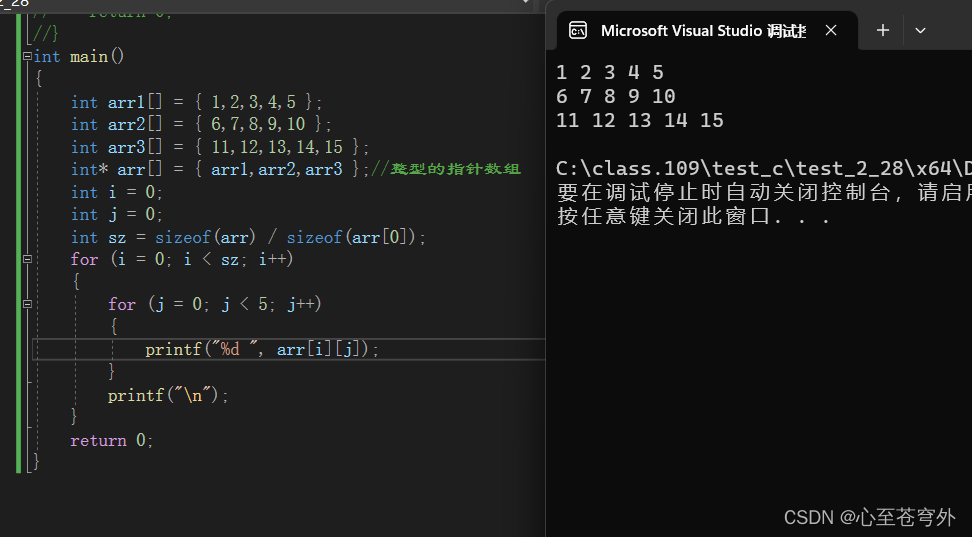Select the Microsoft Visual Studio debug console tab
The height and width of the screenshot is (537, 972).
click(x=700, y=31)
